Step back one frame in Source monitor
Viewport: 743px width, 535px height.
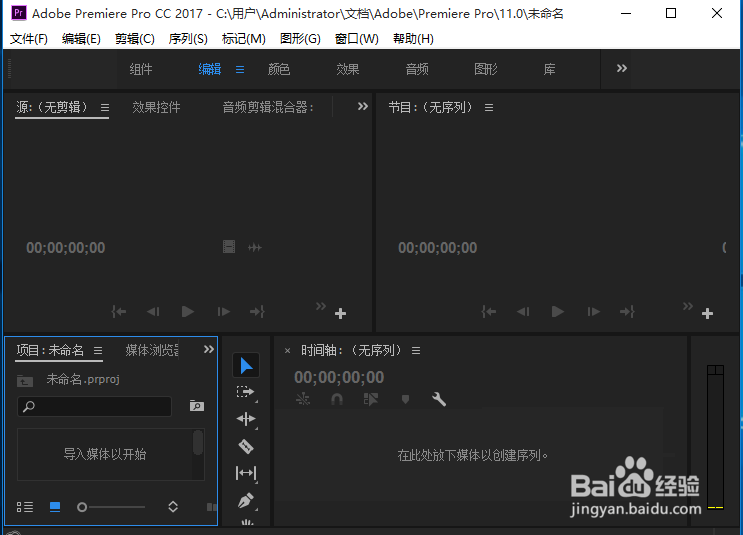point(153,311)
